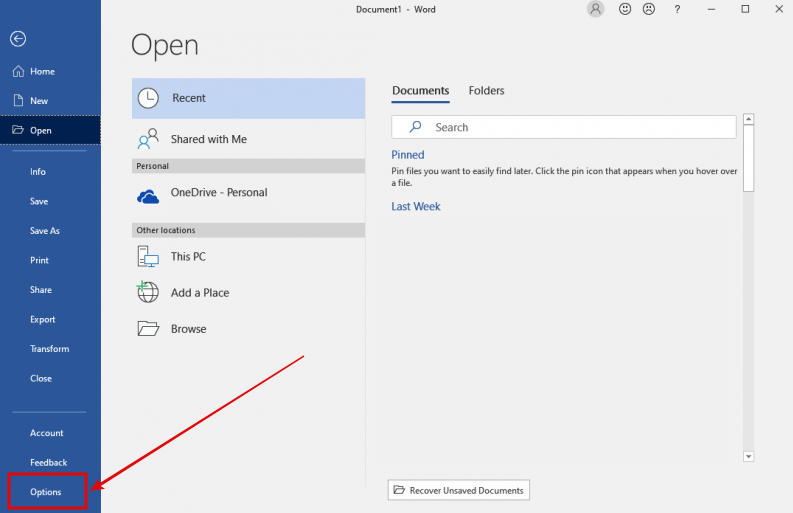Click the Browse label
Image resolution: width=793 pixels, height=513 pixels.
click(x=188, y=329)
